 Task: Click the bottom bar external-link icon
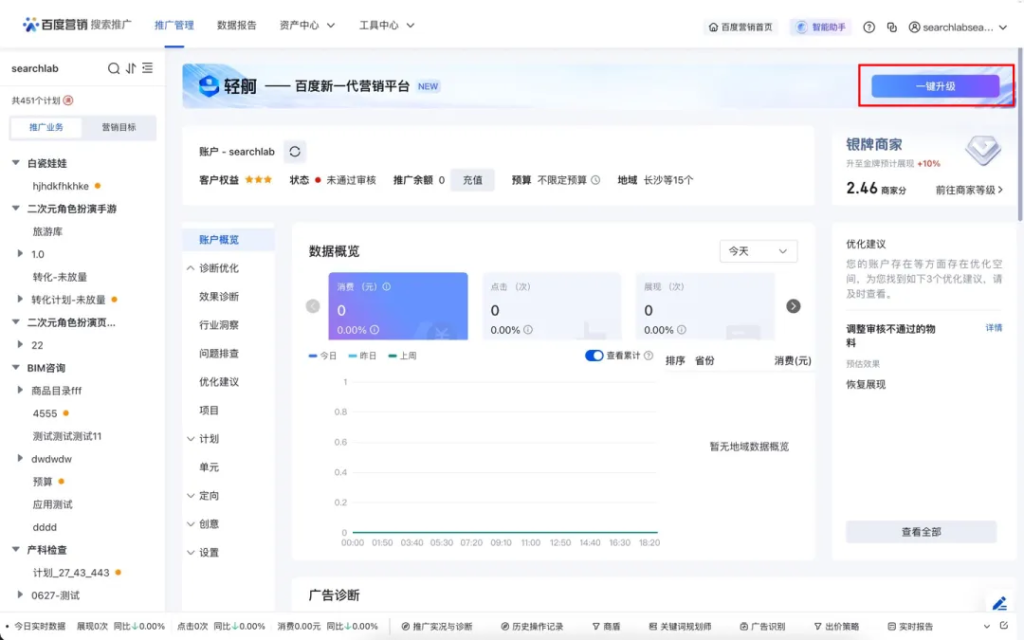[1004, 626]
